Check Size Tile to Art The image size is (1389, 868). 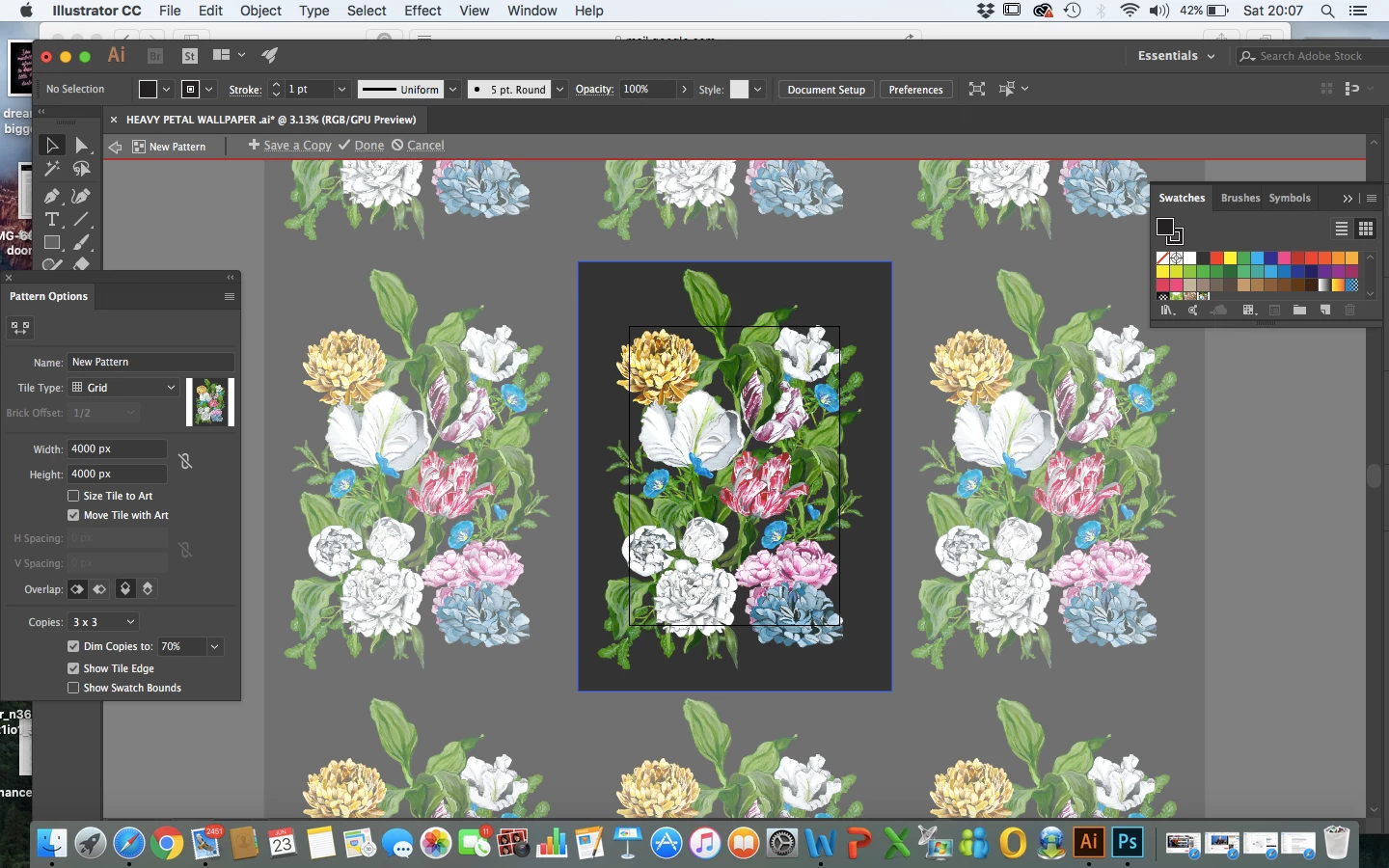[73, 496]
